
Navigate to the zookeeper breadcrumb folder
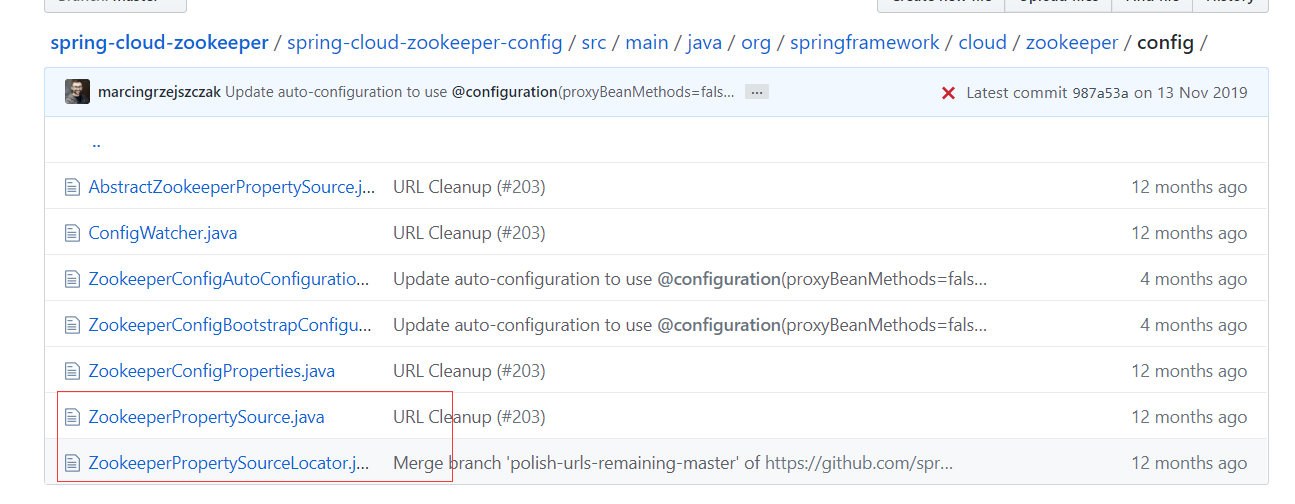(1072, 43)
